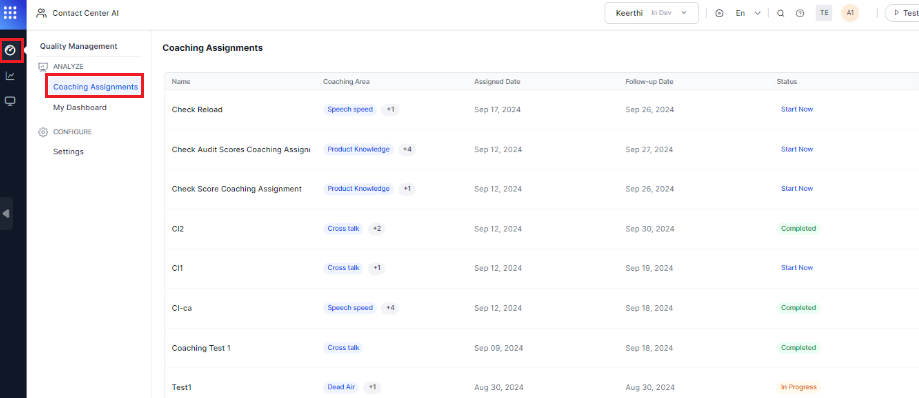Open the help question mark icon
Viewport: 919px width, 398px height.
point(800,13)
